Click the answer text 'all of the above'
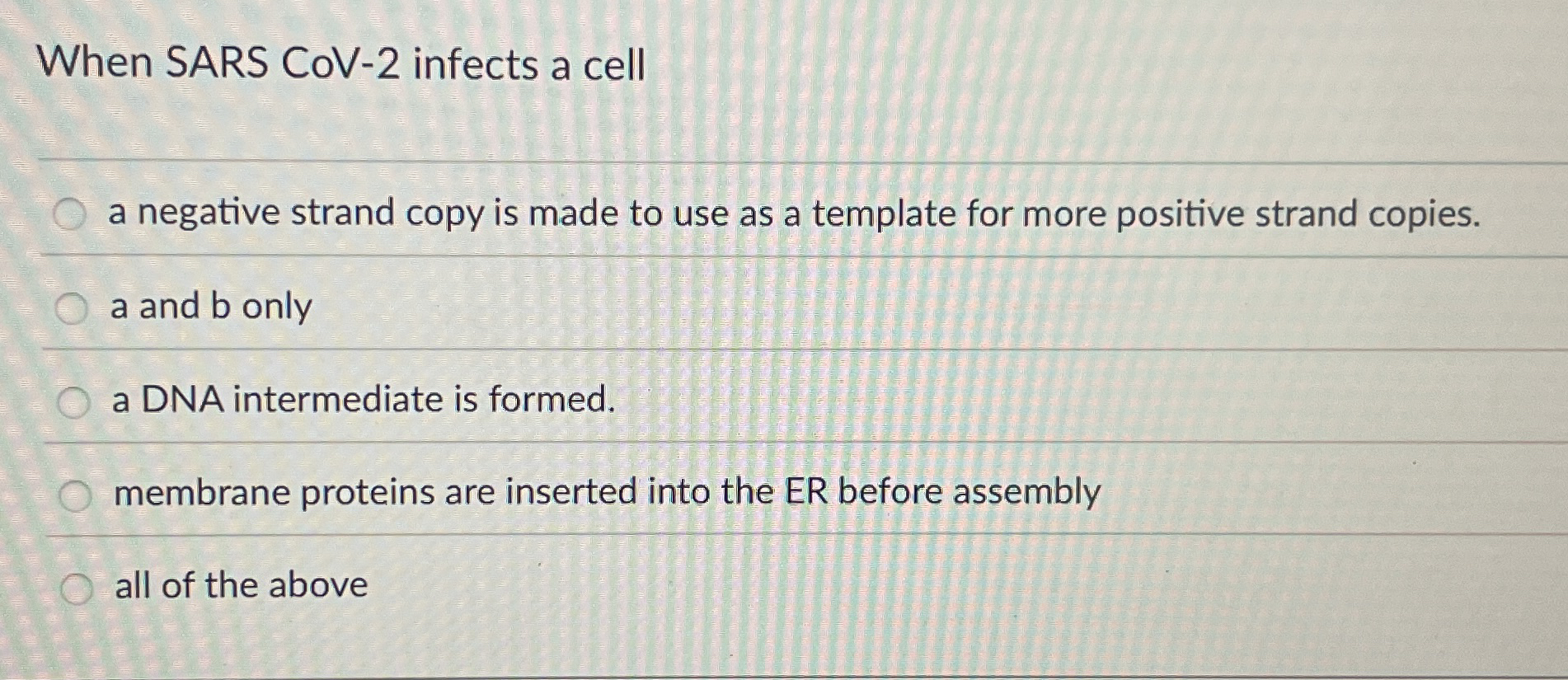Screen dimensions: 1568x680 (239, 587)
